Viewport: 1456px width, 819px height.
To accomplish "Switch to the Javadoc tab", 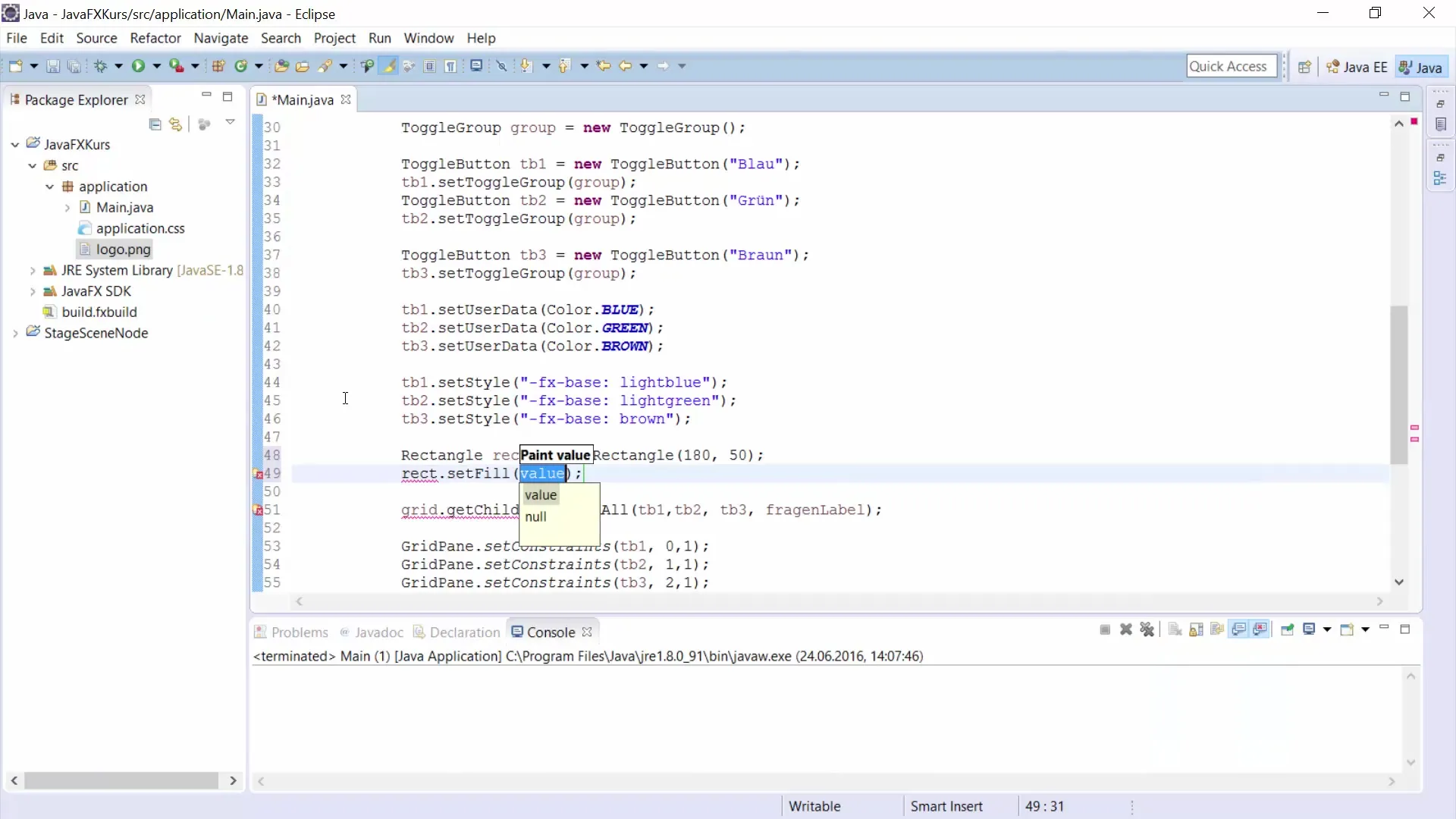I will [372, 632].
